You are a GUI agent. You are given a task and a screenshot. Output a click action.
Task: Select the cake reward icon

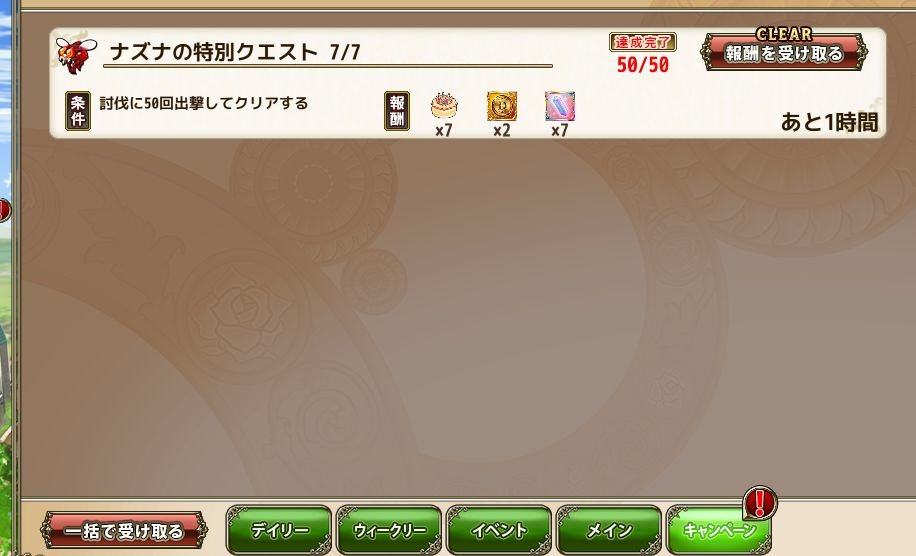pyautogui.click(x=444, y=106)
